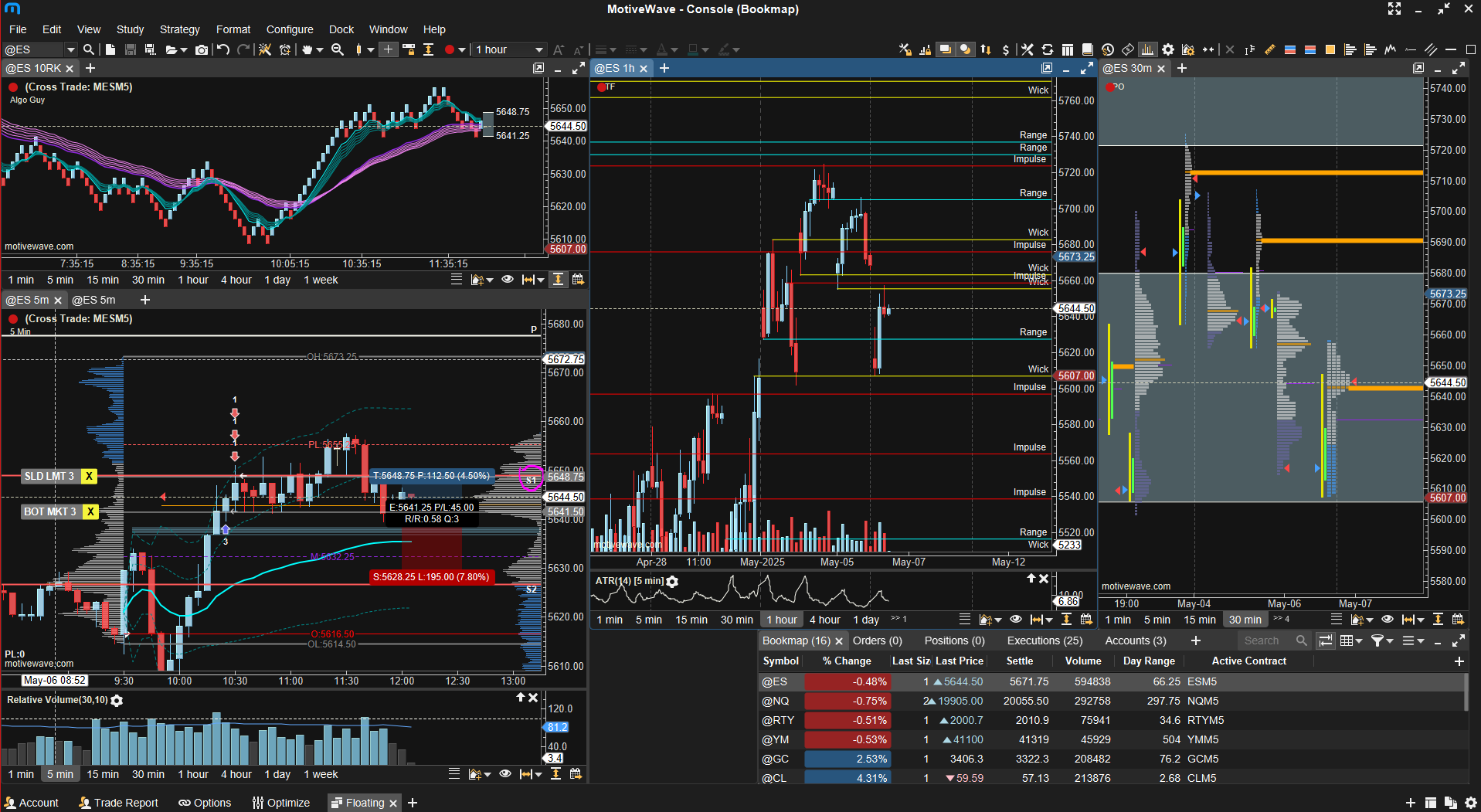This screenshot has height=812, width=1481.
Task: Toggle eye visibility under the @ES 1h chart
Action: click(1016, 620)
